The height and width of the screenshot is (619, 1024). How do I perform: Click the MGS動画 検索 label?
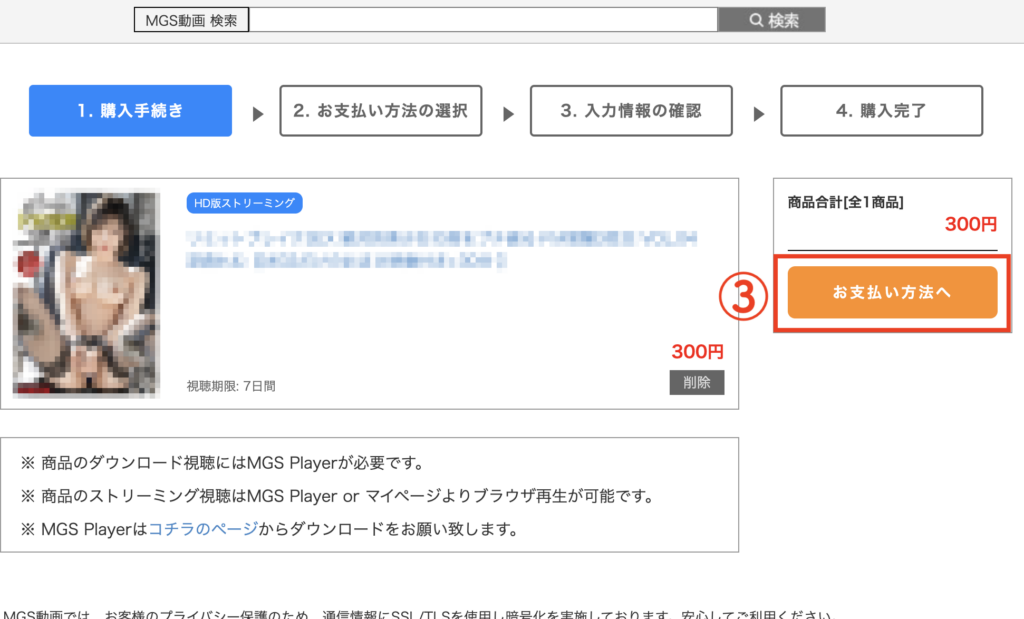[191, 20]
